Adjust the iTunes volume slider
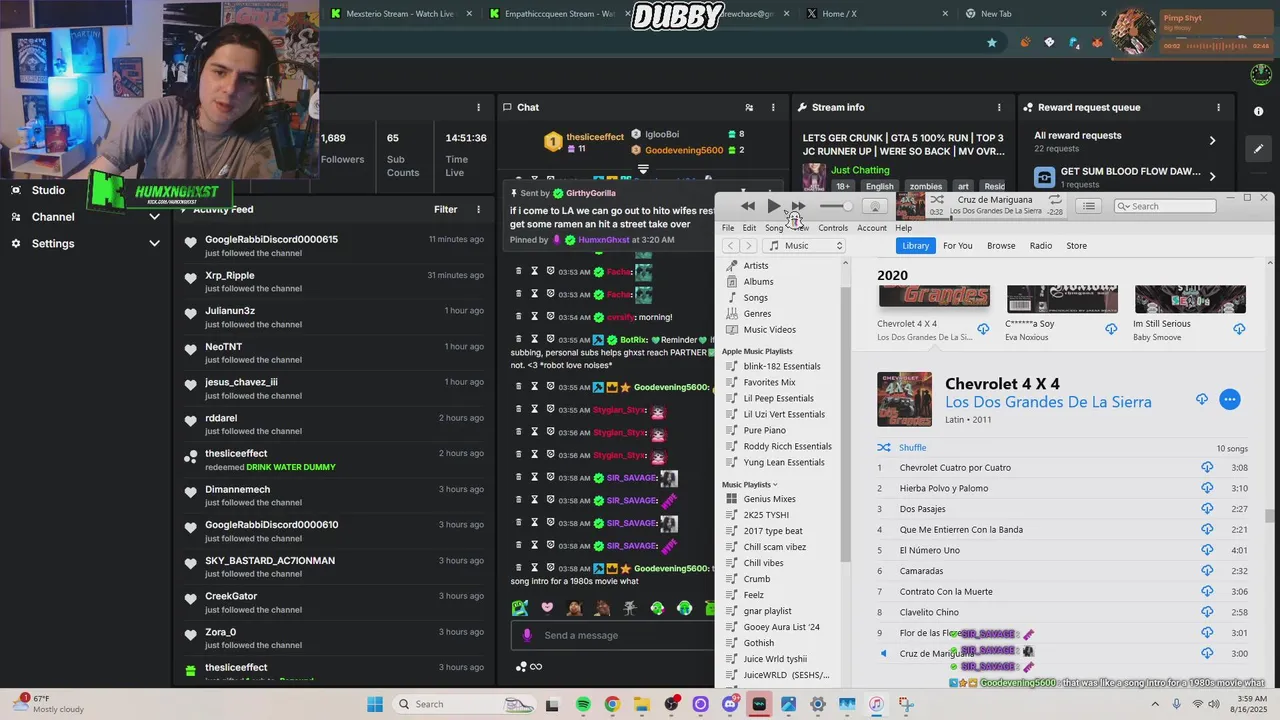 837,206
